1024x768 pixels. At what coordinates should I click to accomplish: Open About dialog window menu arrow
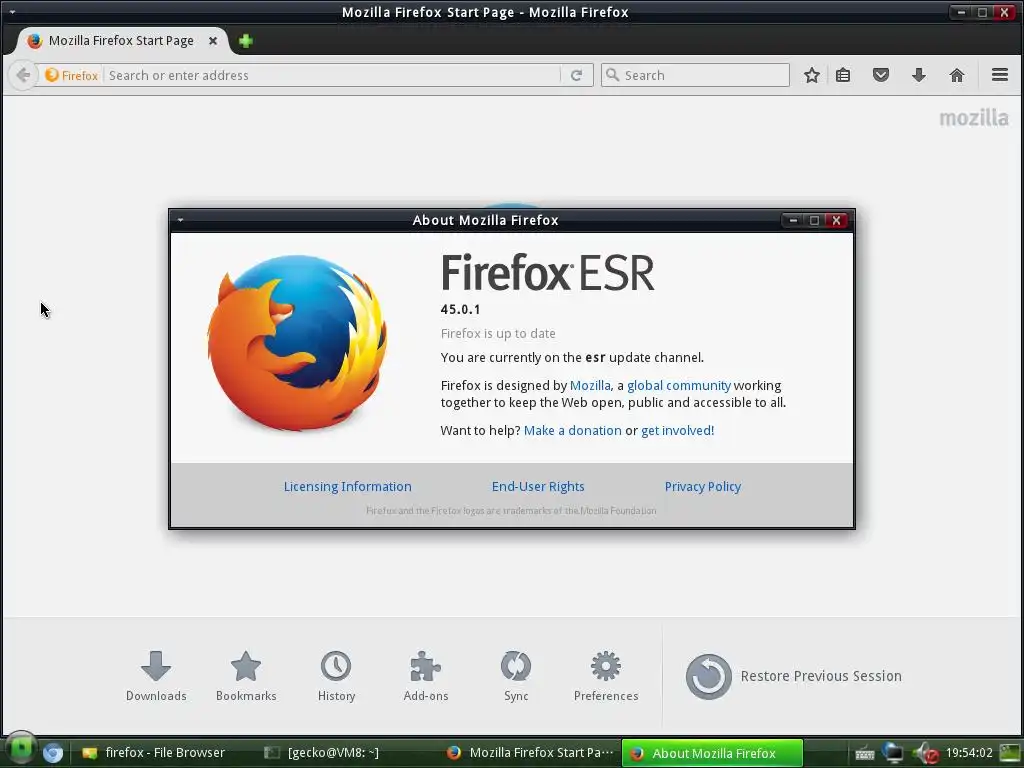(180, 220)
